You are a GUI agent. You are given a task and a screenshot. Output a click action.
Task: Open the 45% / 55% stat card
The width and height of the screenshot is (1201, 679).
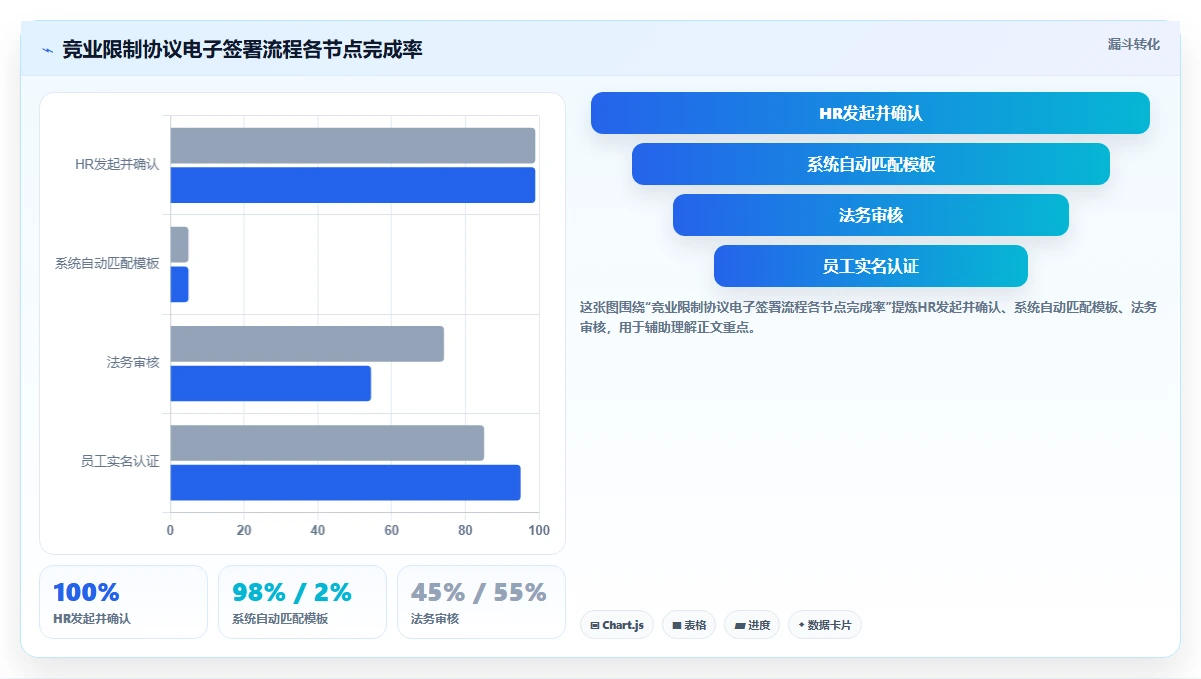click(x=481, y=602)
